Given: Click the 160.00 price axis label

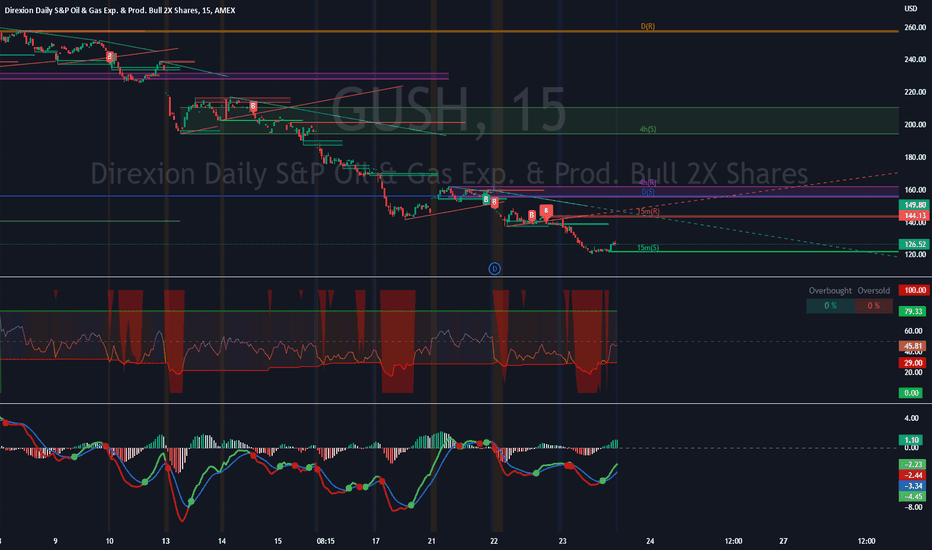Looking at the screenshot, I should pos(915,190).
